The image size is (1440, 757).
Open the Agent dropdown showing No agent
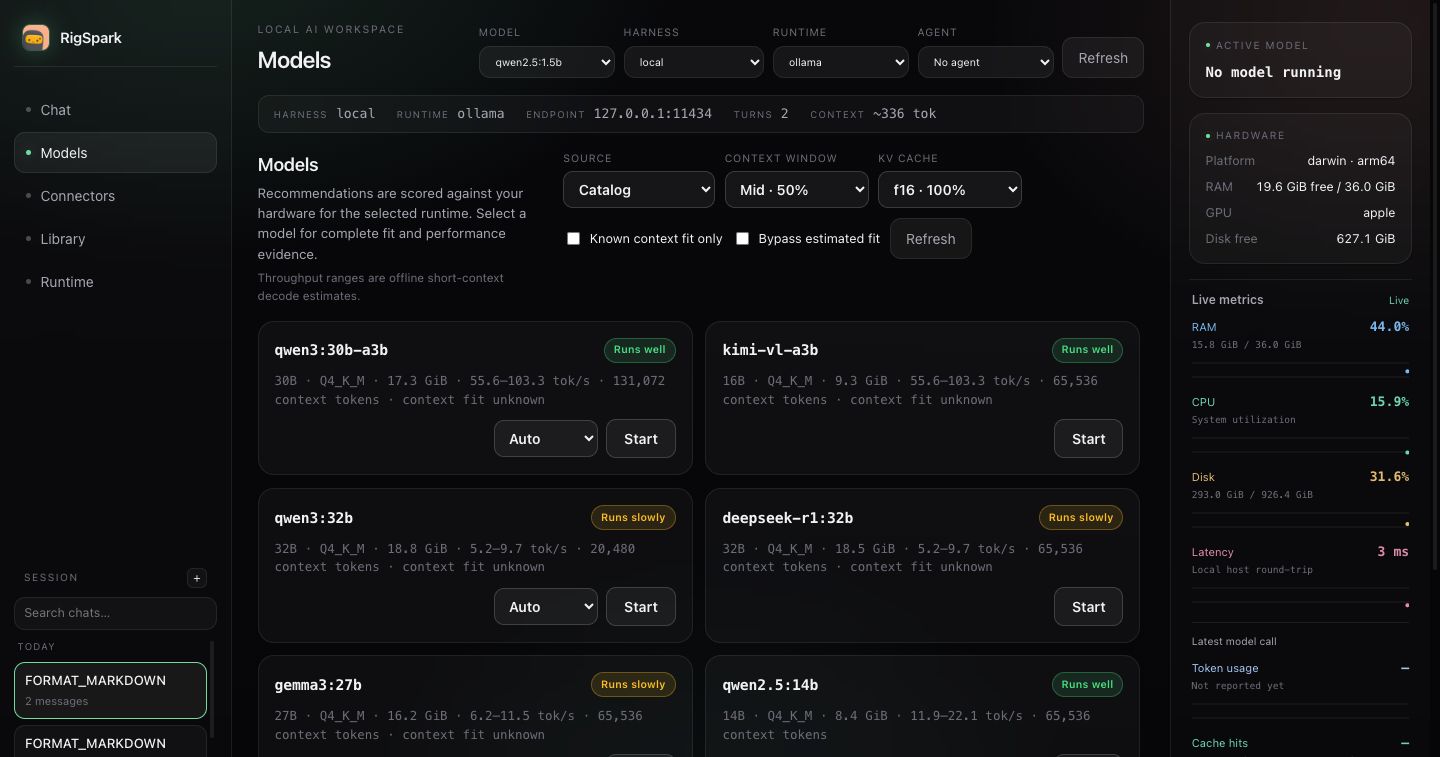986,62
